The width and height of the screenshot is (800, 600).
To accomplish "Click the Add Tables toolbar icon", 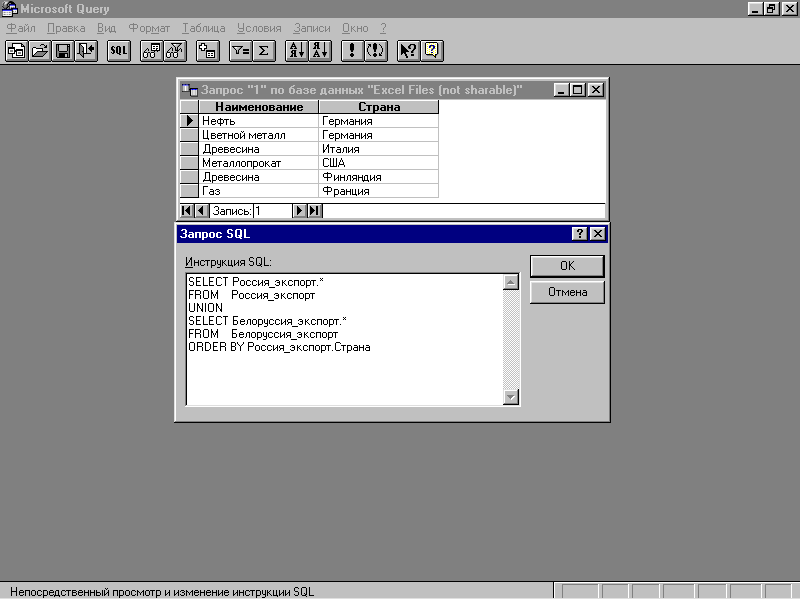I will pyautogui.click(x=208, y=51).
